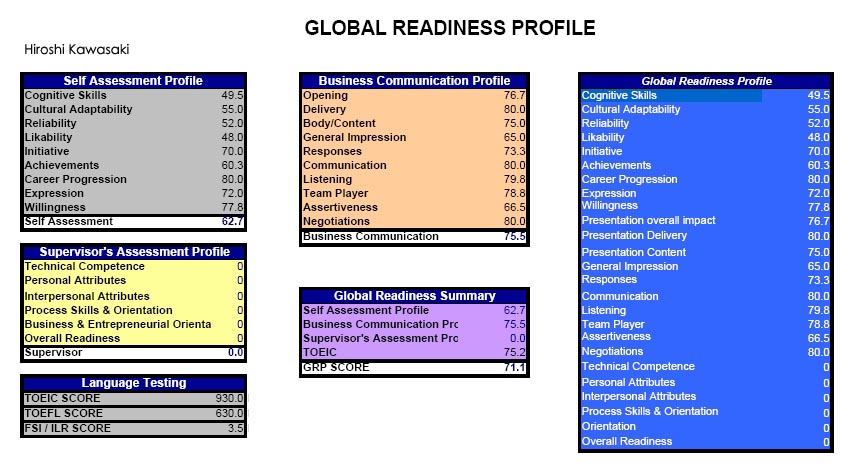857x476 pixels.
Task: Click Overall Readiness in Supervisor's Assessment Profile
Action: (72, 338)
